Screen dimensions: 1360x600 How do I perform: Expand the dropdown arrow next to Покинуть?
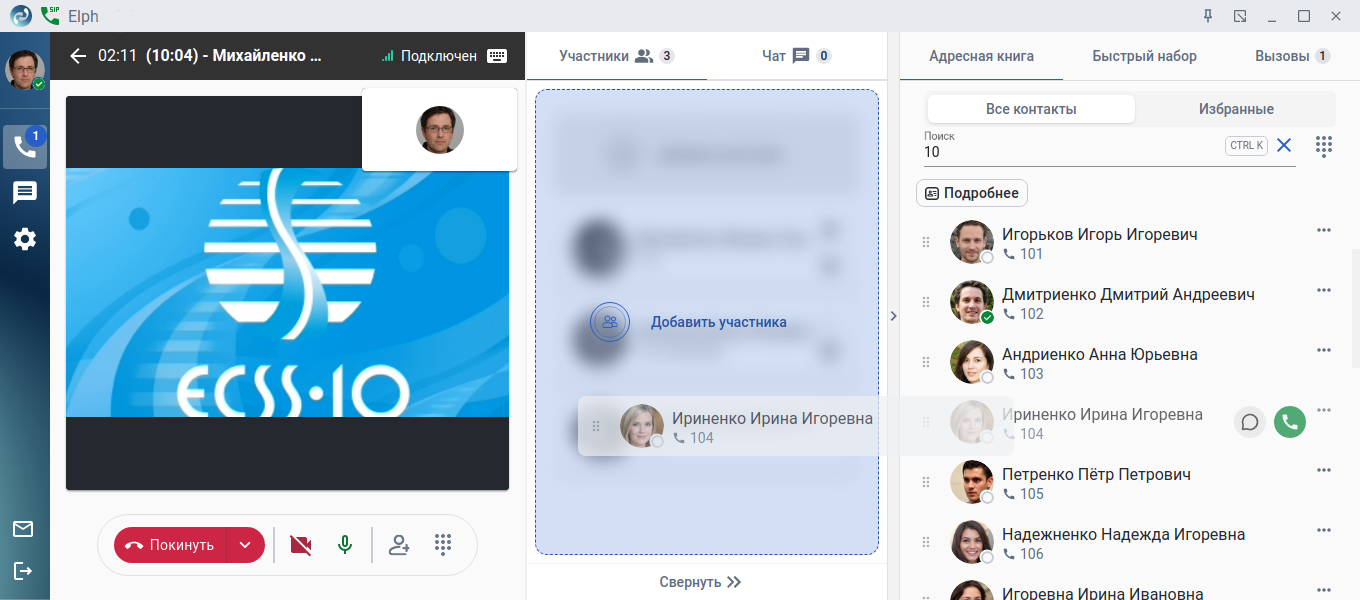tap(245, 545)
